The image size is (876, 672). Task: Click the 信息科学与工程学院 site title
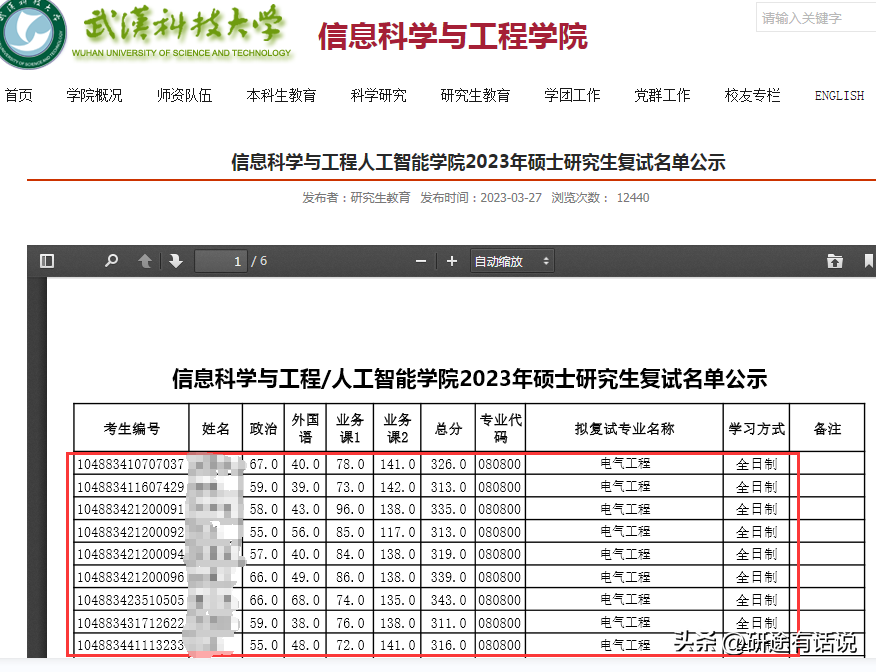click(453, 36)
